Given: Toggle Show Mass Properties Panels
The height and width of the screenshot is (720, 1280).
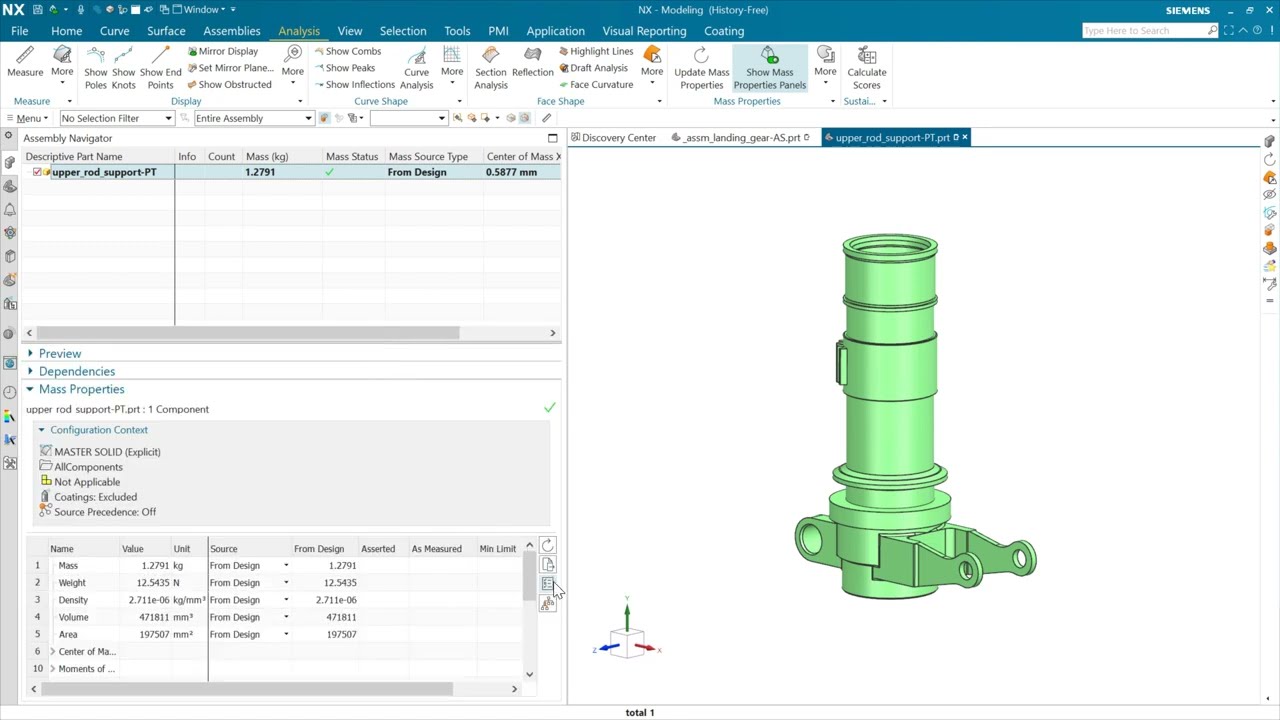Looking at the screenshot, I should [769, 69].
